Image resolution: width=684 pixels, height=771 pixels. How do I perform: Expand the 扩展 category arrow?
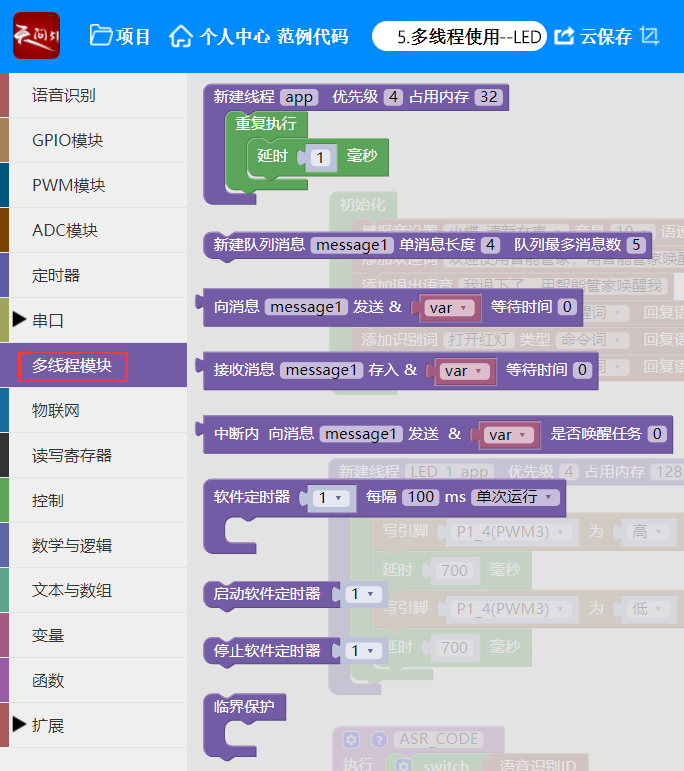click(19, 724)
